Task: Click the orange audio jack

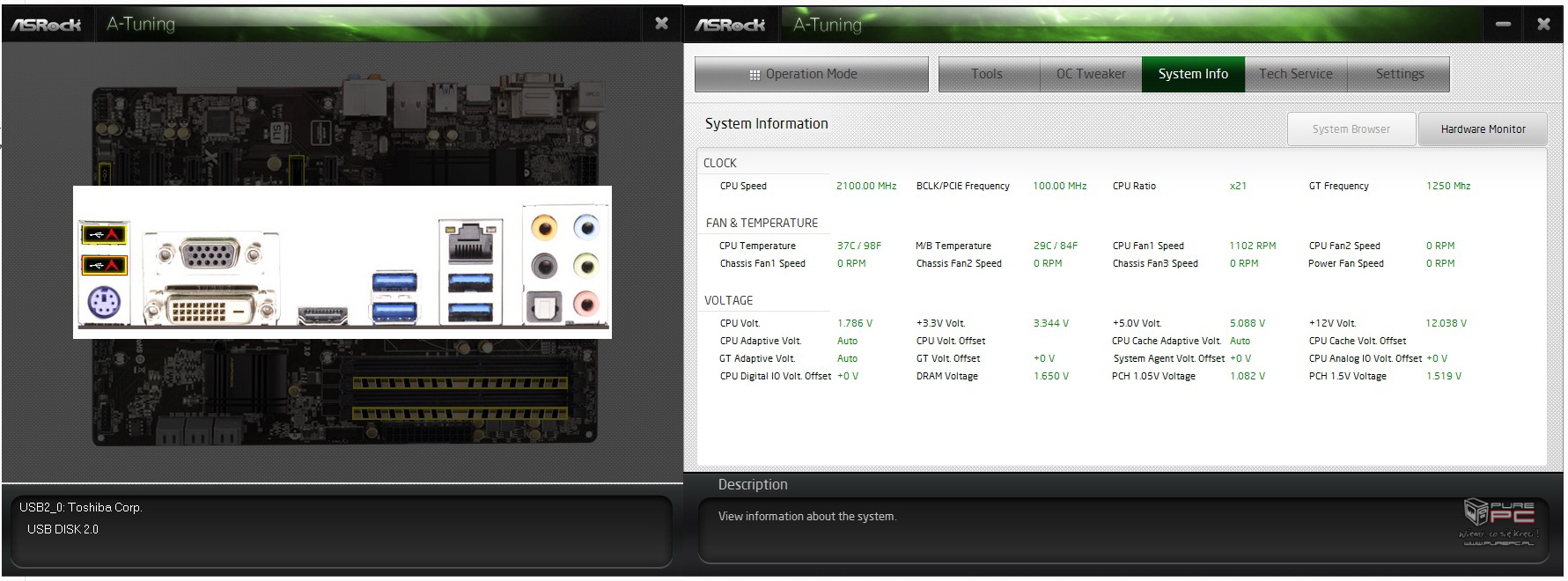Action: 544,228
